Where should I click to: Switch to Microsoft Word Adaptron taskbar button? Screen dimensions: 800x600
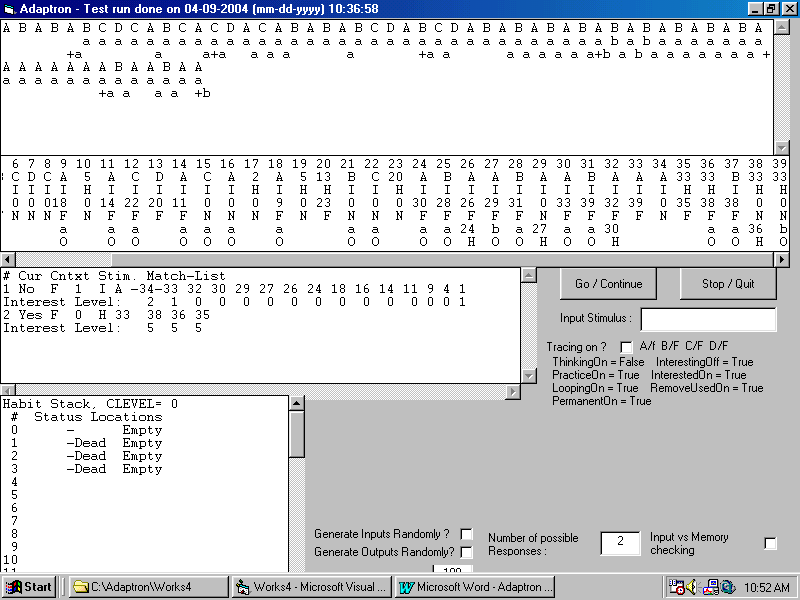click(475, 587)
